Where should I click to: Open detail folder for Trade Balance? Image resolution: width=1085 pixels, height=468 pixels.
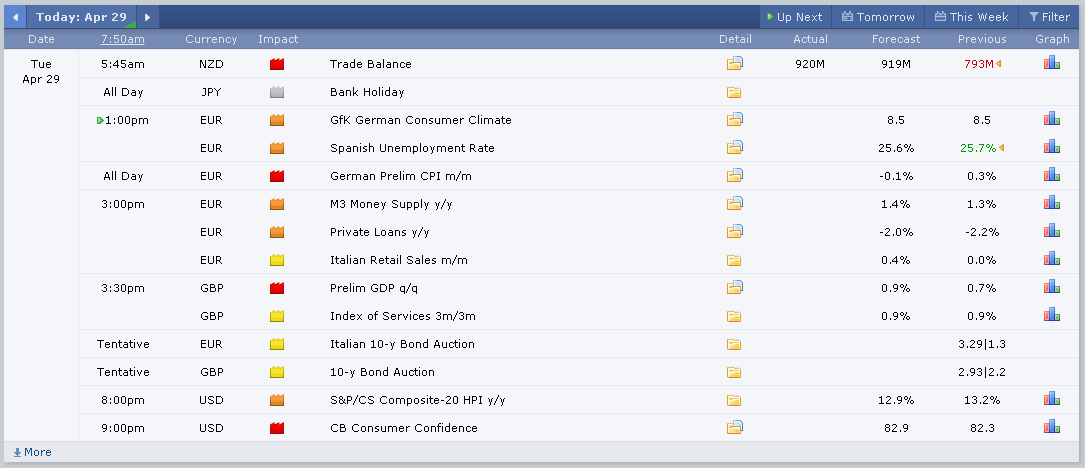(735, 64)
